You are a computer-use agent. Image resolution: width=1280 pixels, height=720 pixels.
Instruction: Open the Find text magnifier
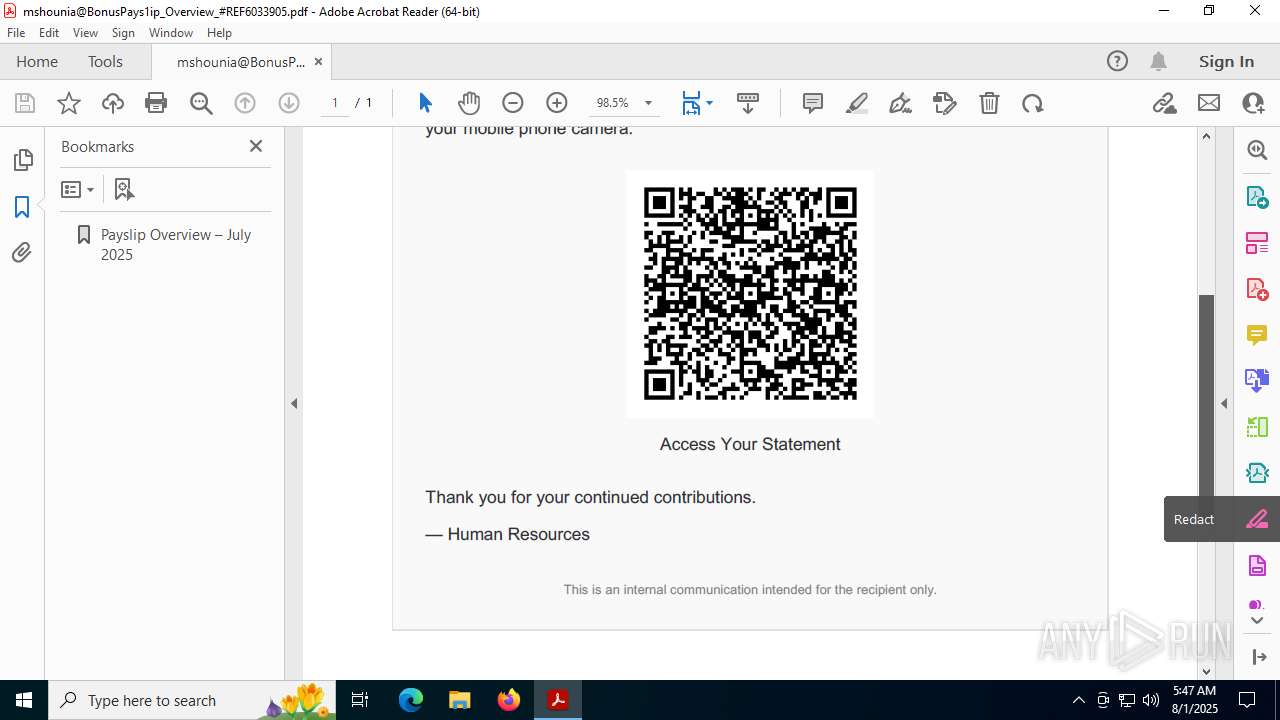point(201,103)
